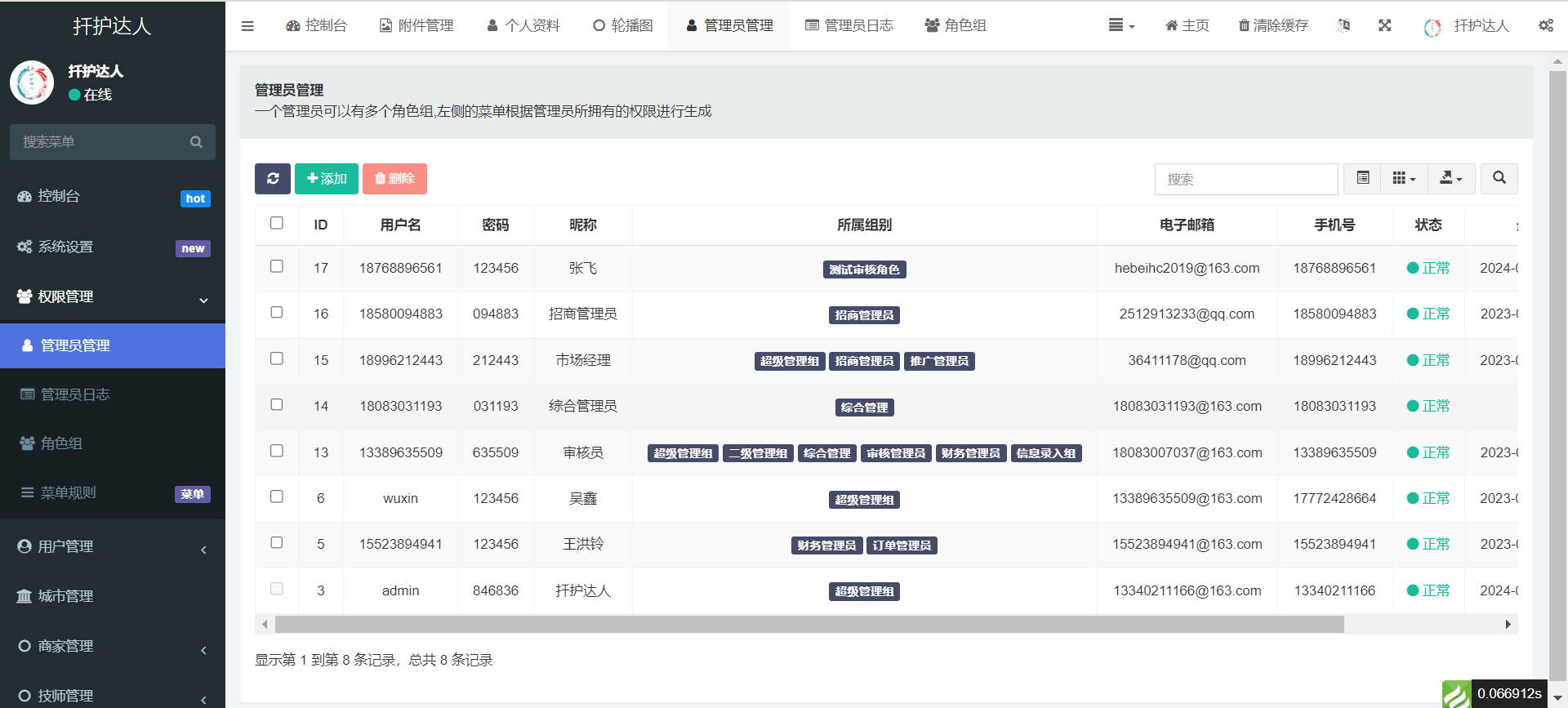This screenshot has height=708, width=1568.
Task: Click the magnifier icon in the sidebar menu search
Action: click(x=196, y=142)
